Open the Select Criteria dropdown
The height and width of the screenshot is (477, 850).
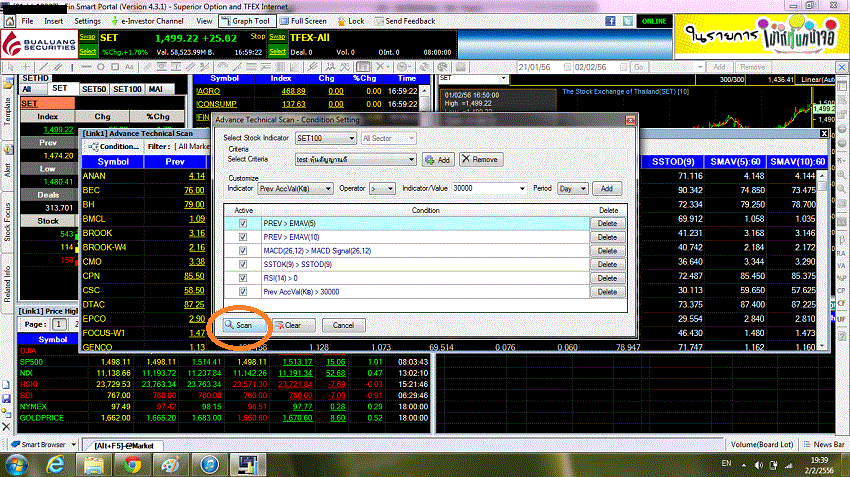[x=356, y=159]
